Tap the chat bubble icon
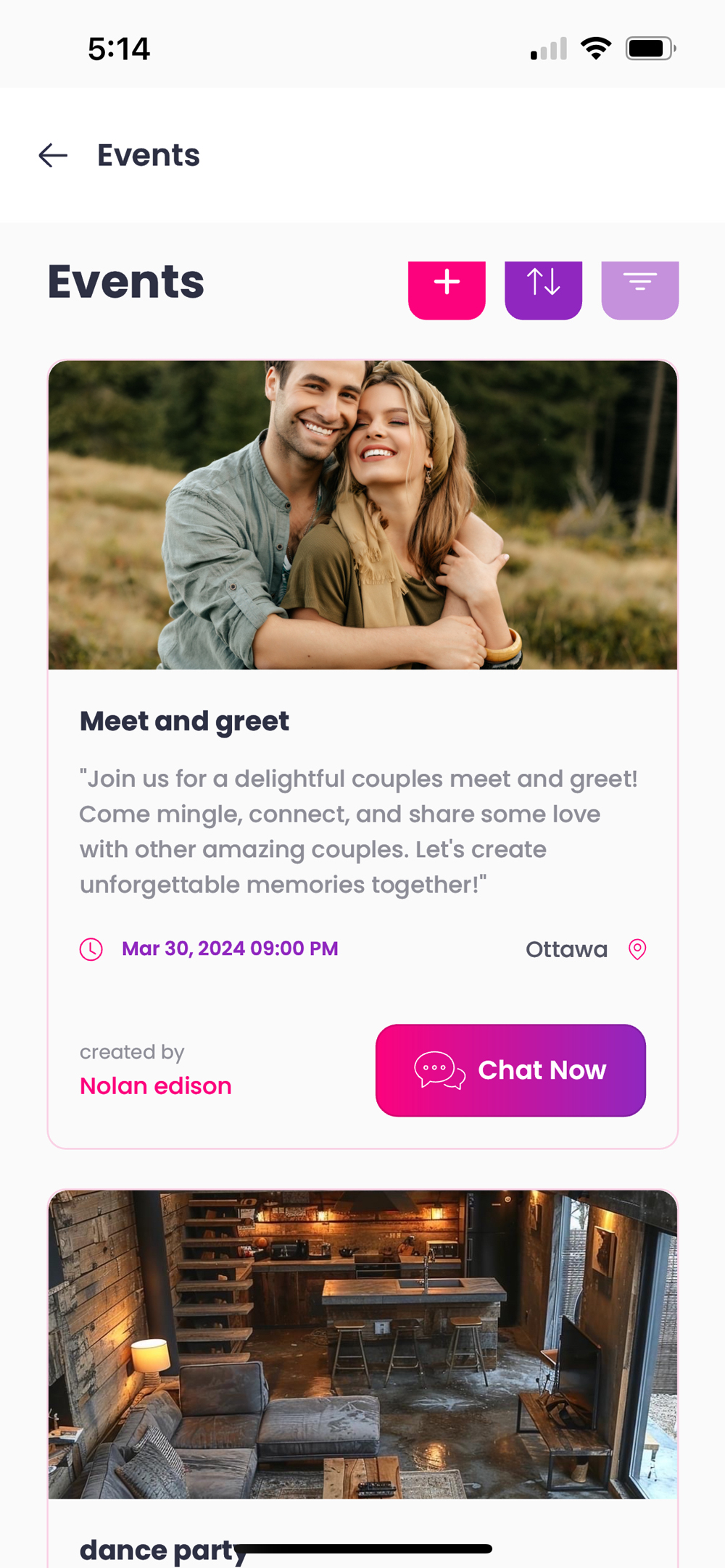Screen dimensions: 725x1568 coord(439,1070)
